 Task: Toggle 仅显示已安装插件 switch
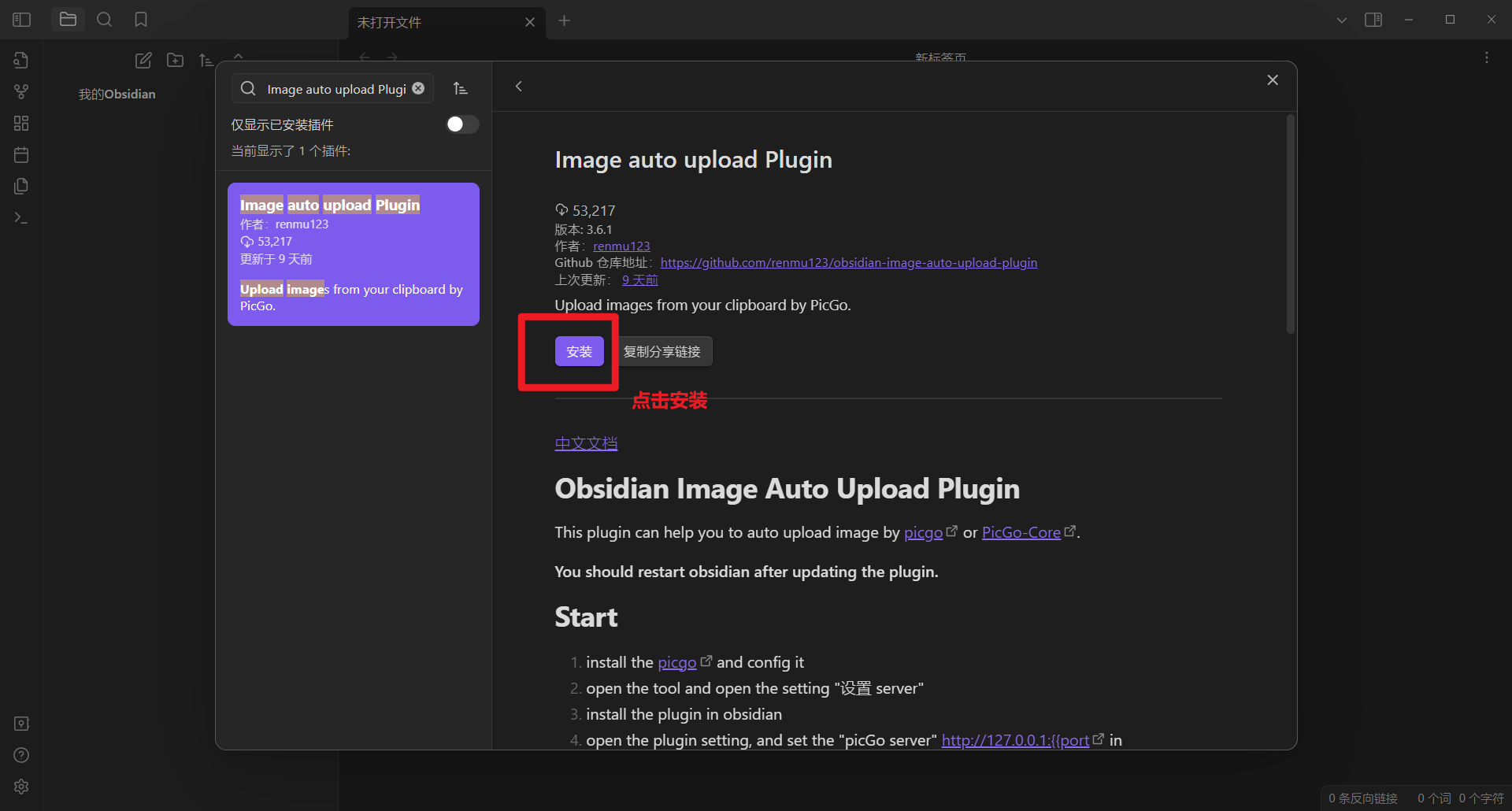tap(462, 124)
